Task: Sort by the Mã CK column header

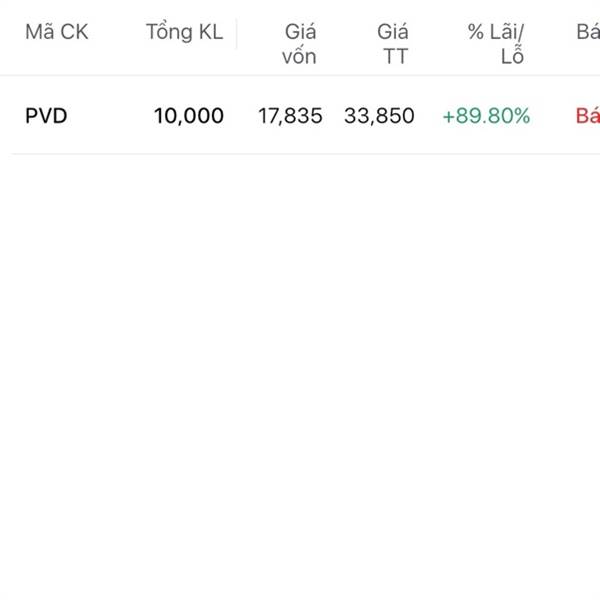Action: tap(56, 32)
